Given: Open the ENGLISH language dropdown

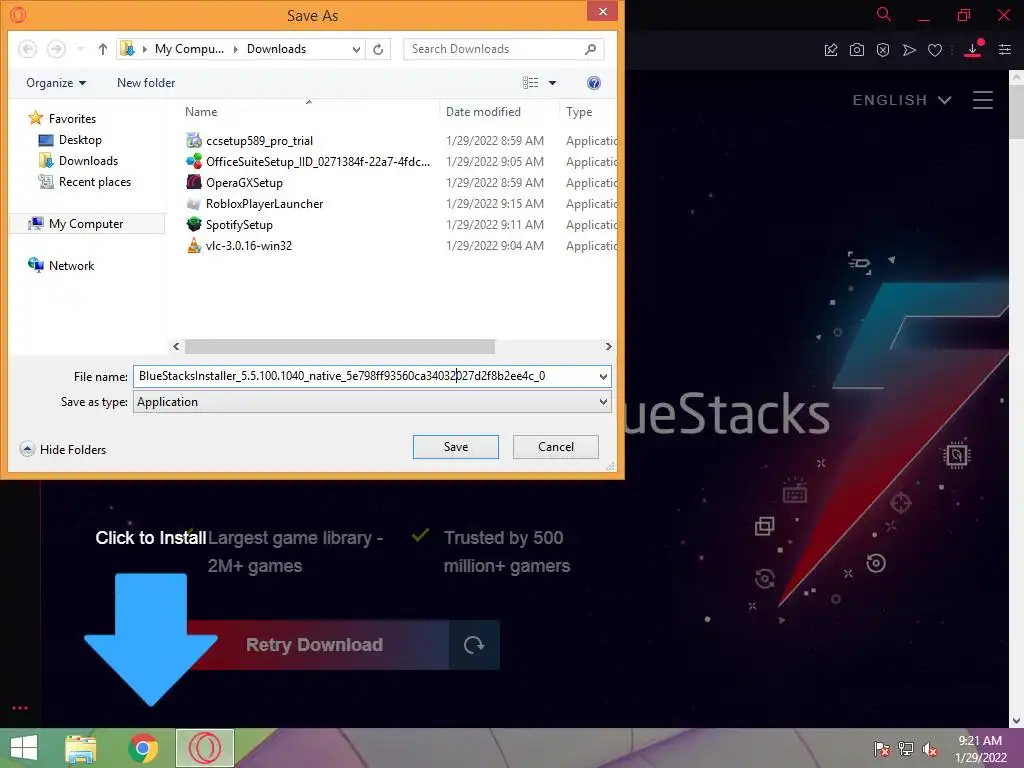Looking at the screenshot, I should pyautogui.click(x=902, y=100).
